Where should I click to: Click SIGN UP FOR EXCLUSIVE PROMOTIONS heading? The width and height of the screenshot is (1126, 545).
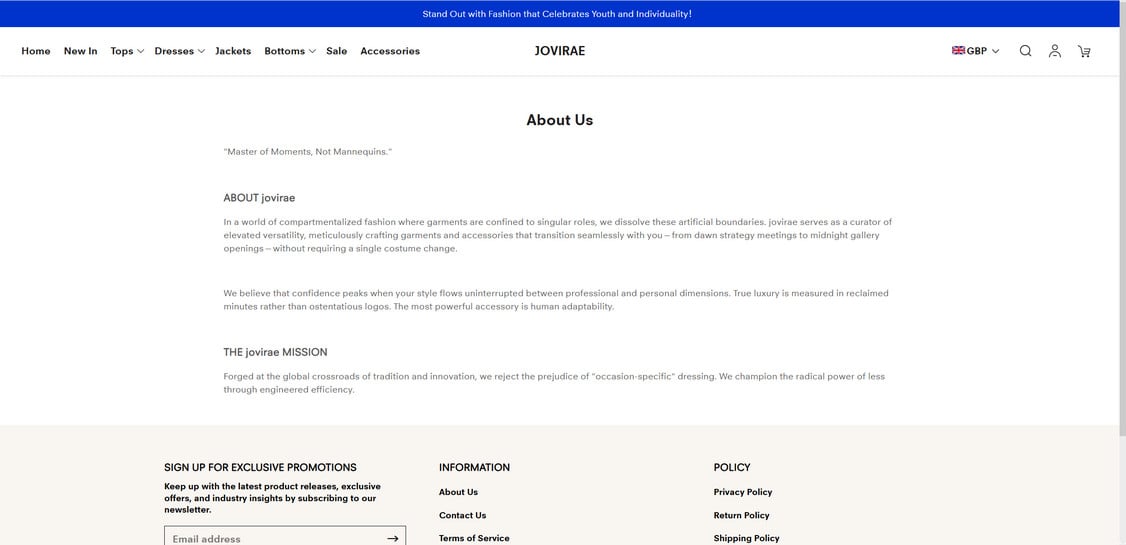260,467
